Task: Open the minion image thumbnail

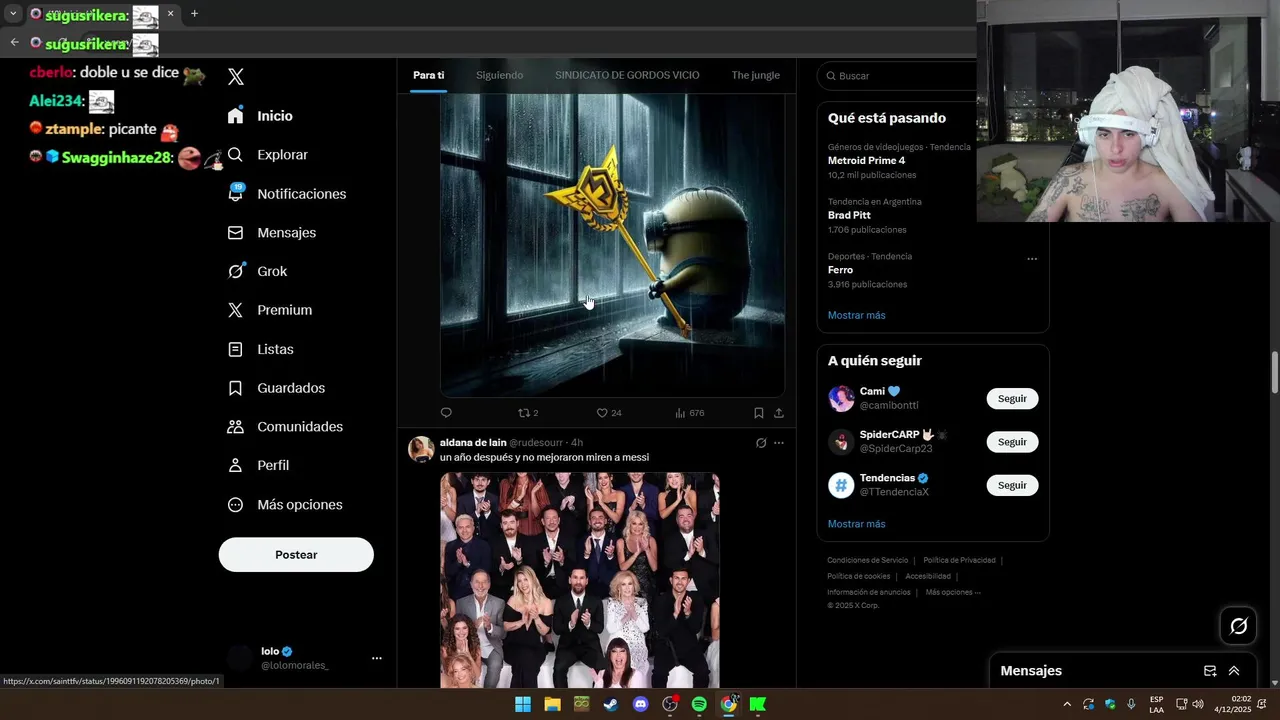Action: pos(612,246)
